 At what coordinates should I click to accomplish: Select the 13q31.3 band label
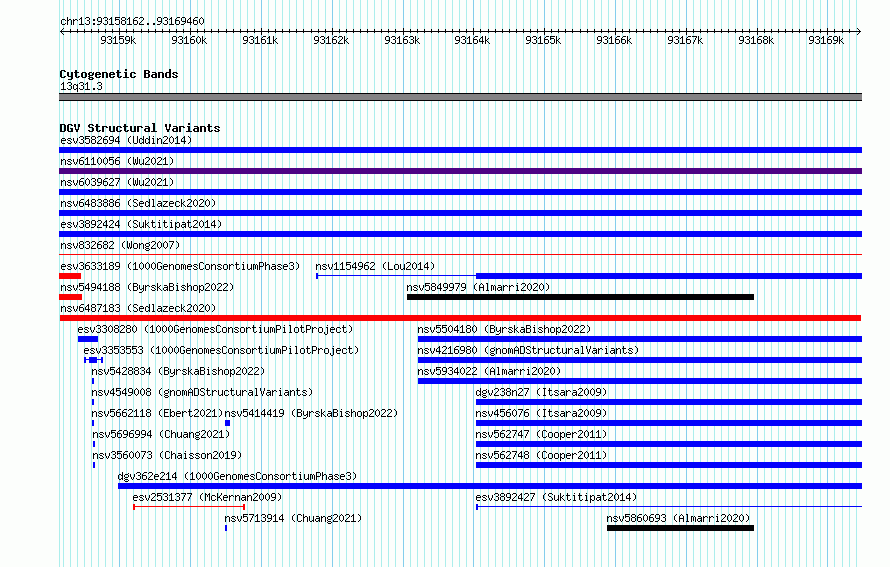(x=81, y=86)
